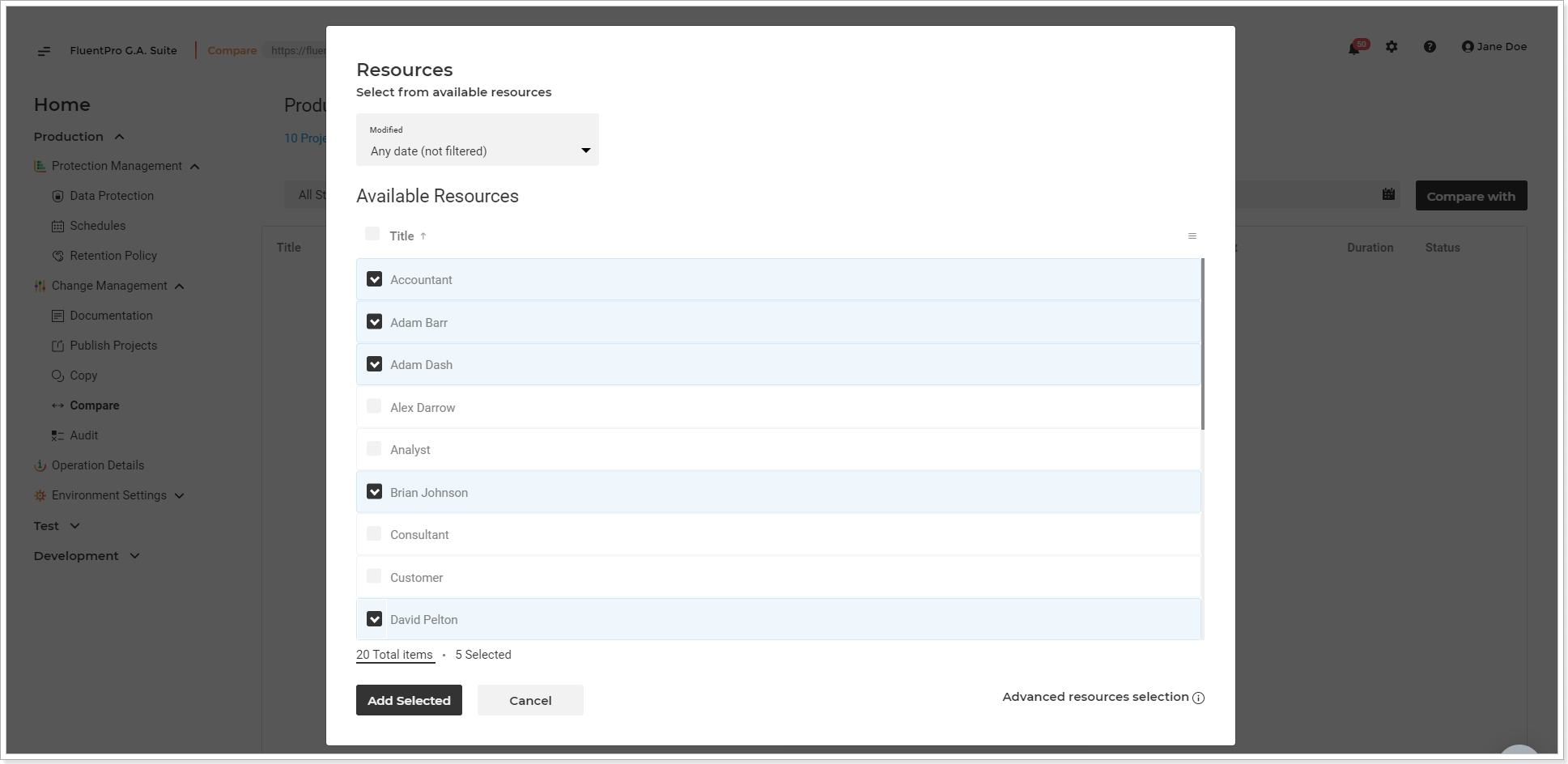1568x764 pixels.
Task: Click the Data Protection shield icon
Action: click(x=57, y=196)
